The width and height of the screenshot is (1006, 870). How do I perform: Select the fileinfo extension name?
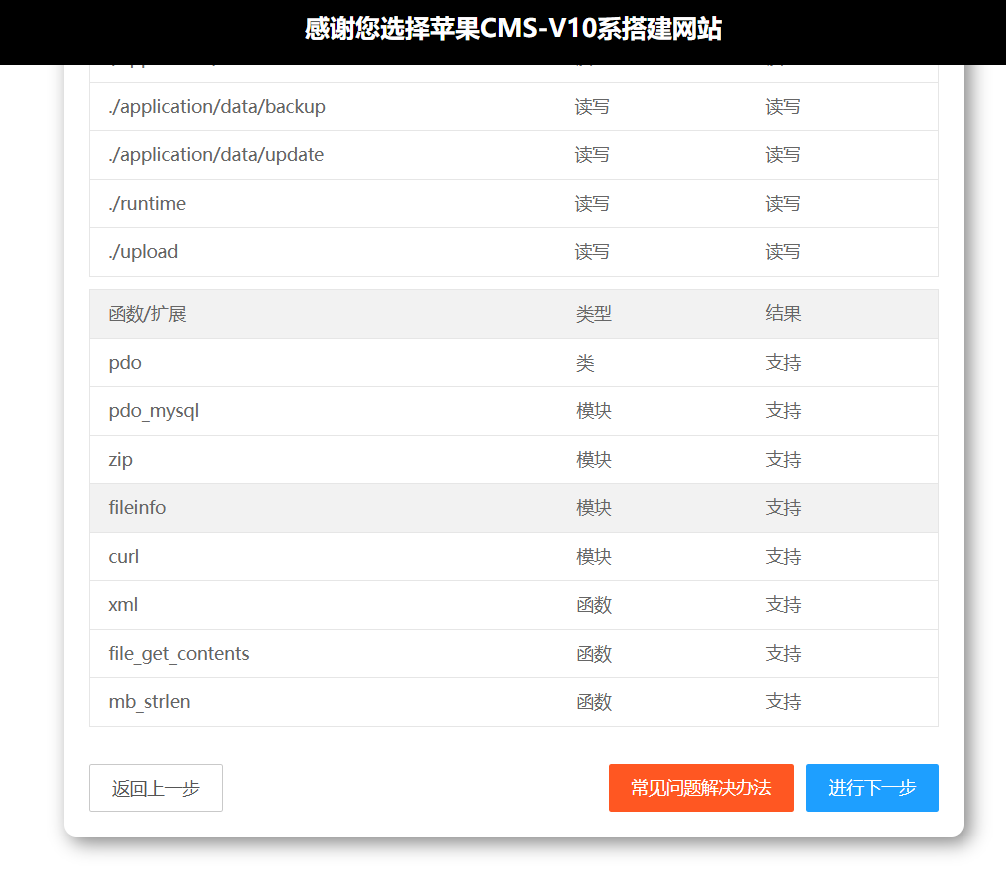point(137,508)
